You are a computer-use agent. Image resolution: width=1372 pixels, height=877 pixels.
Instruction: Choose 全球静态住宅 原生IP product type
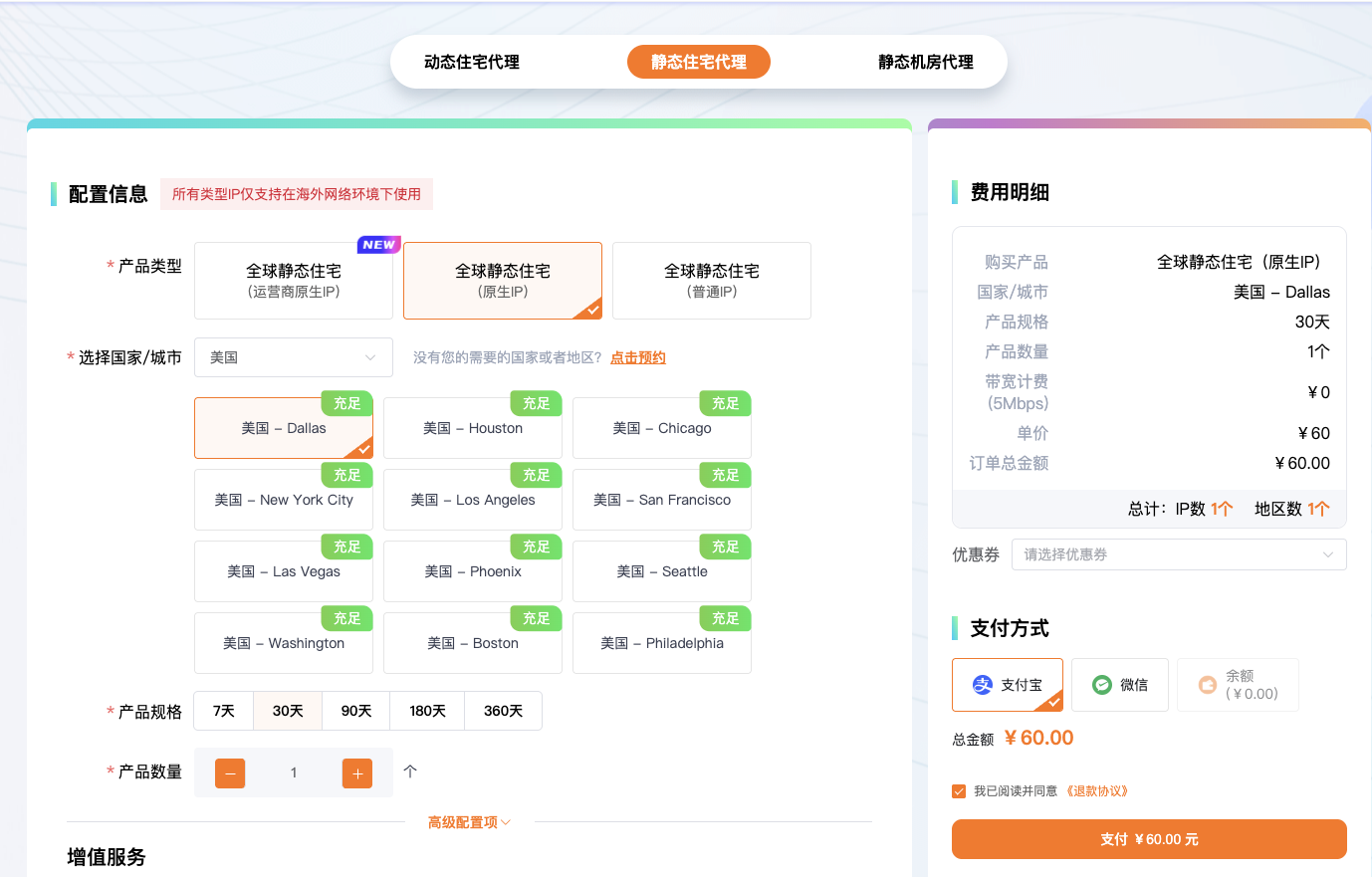(503, 281)
